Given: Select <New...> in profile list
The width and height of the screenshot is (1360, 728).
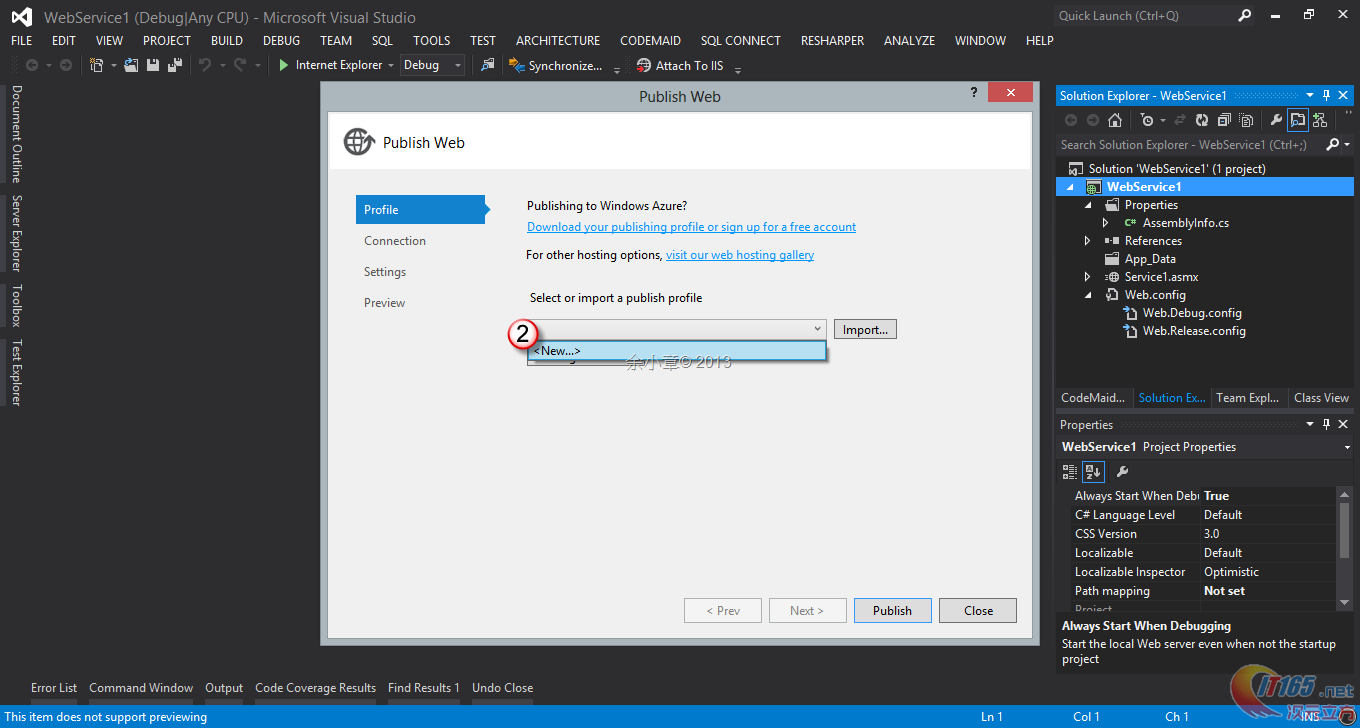Looking at the screenshot, I should pos(677,351).
